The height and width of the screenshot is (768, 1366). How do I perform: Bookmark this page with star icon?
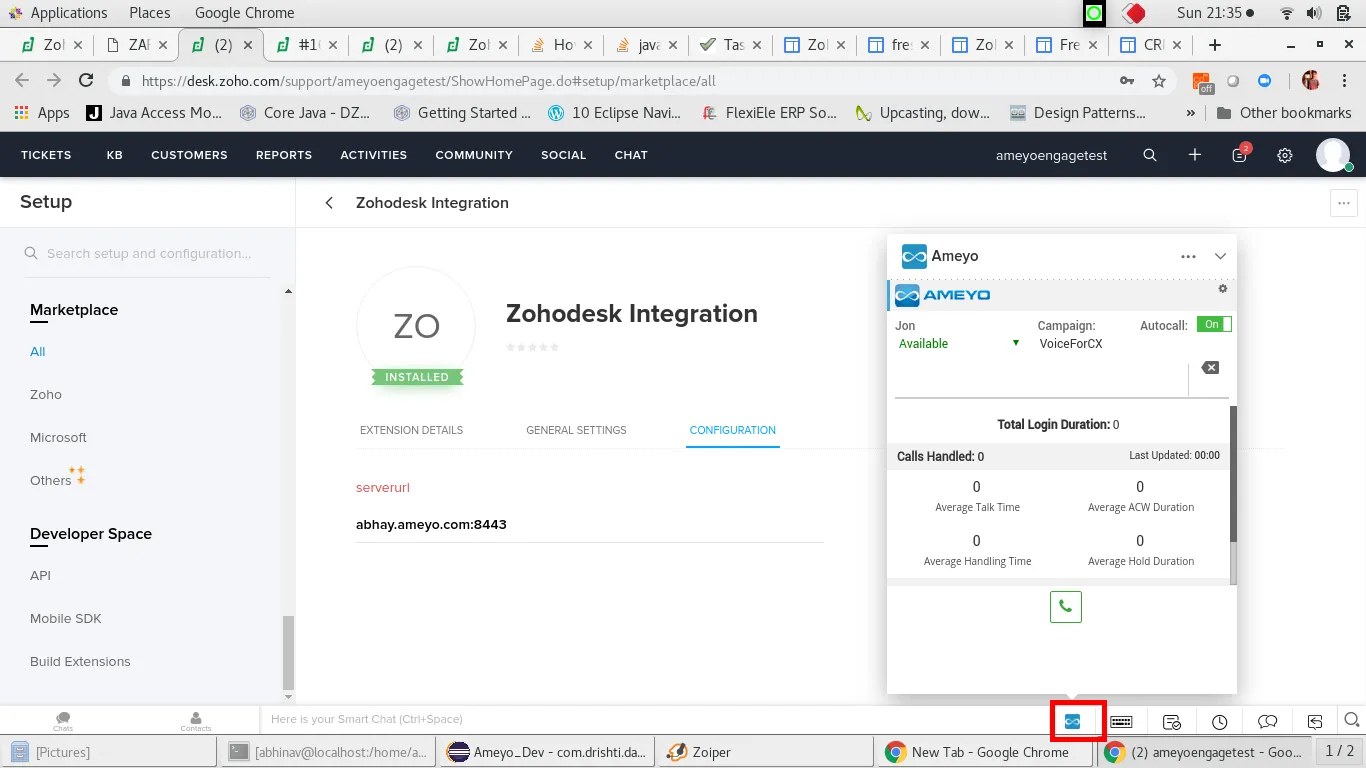coord(1159,81)
